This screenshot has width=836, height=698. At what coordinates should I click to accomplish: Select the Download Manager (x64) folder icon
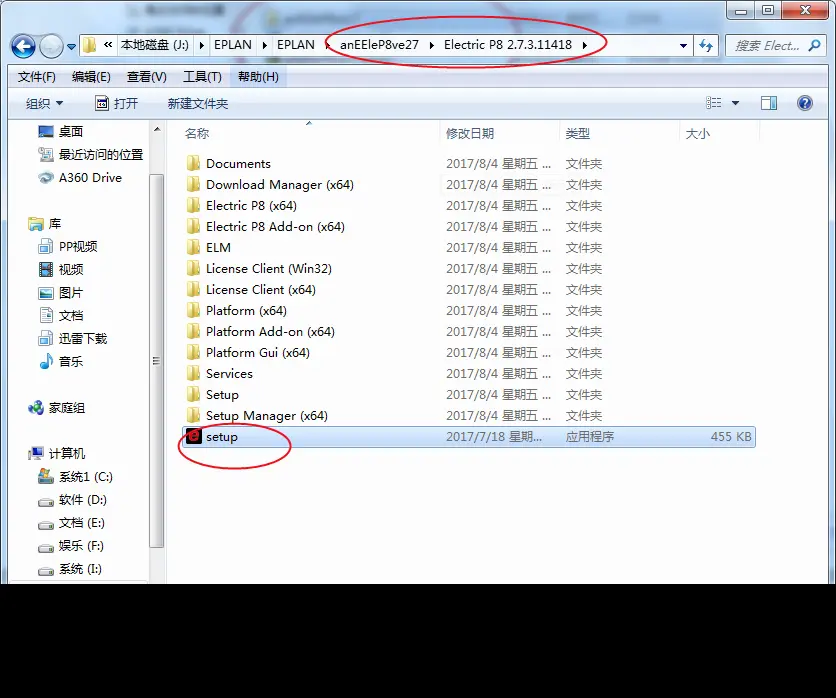coord(193,184)
